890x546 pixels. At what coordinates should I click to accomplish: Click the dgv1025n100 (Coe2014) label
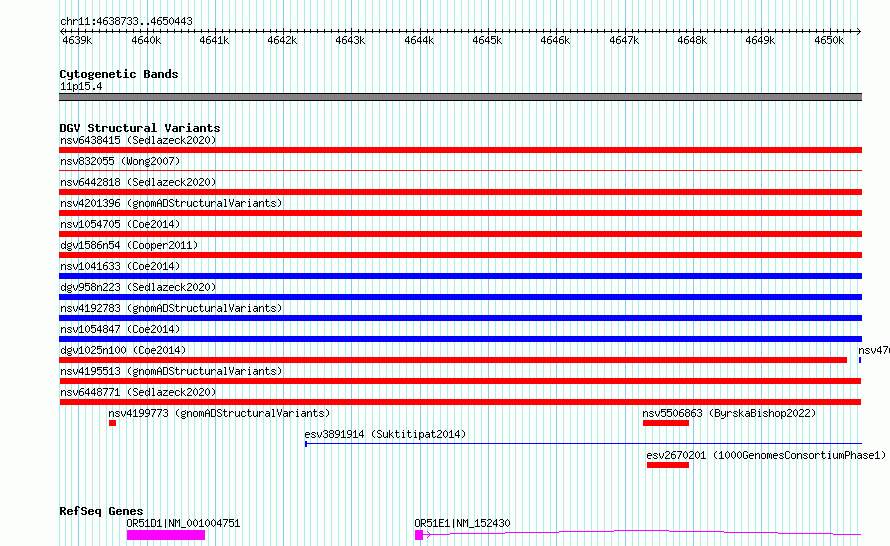click(x=123, y=350)
